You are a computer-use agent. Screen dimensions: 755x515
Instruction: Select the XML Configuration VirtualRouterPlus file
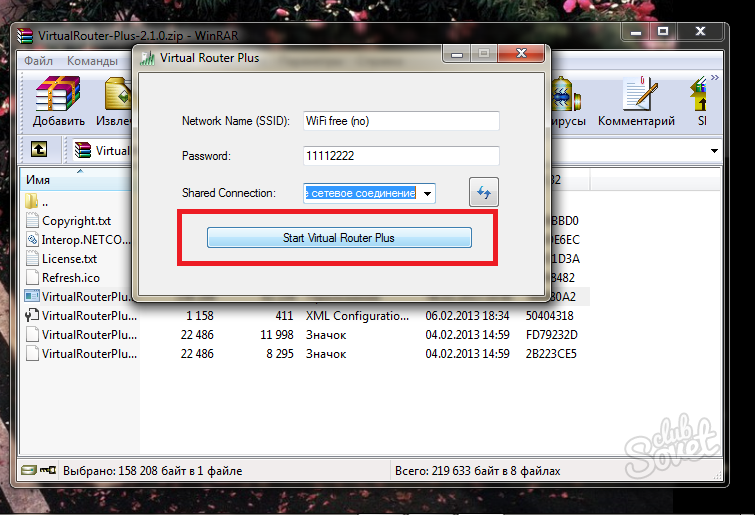click(88, 315)
